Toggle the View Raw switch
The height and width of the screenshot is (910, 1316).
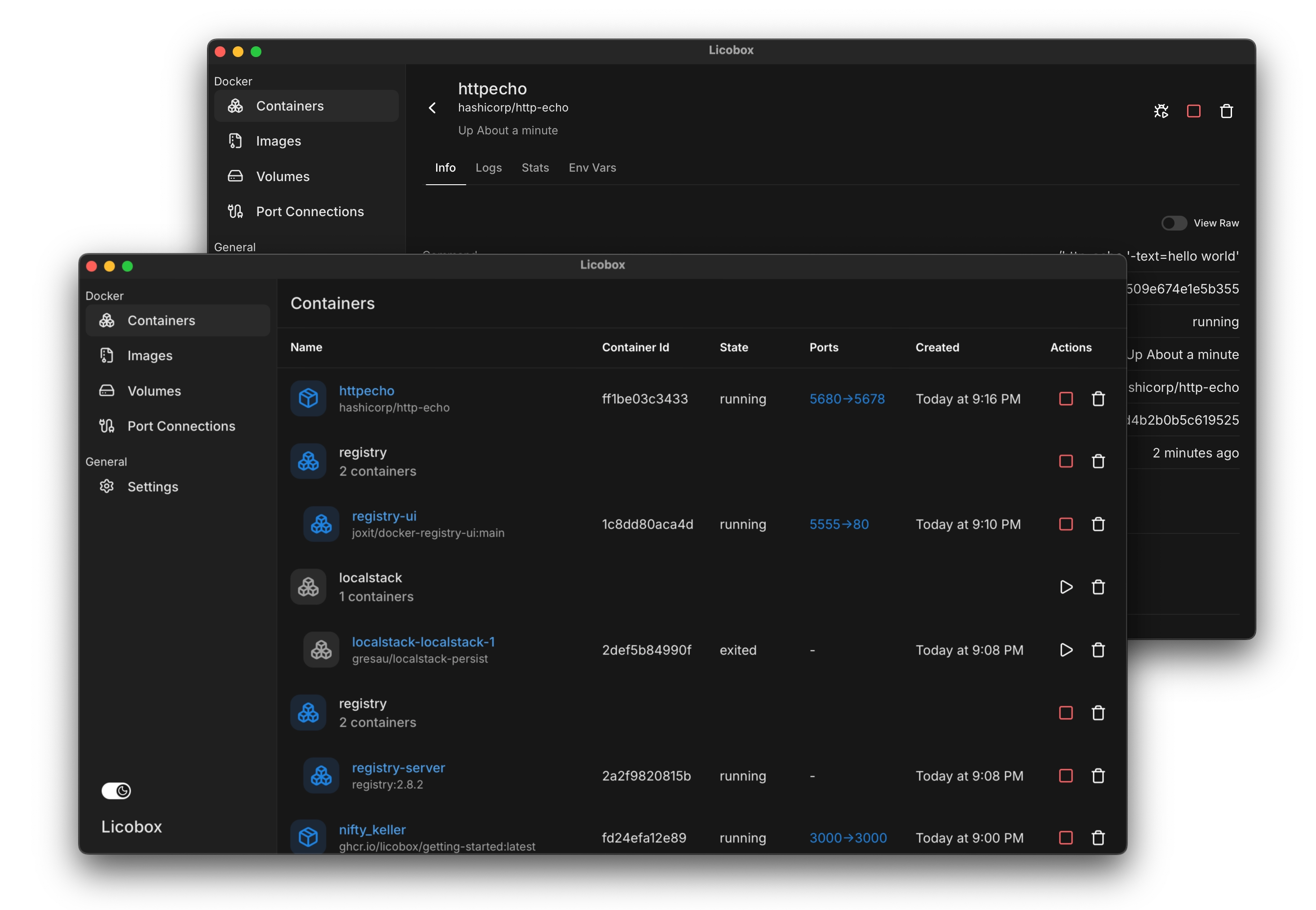click(x=1174, y=223)
